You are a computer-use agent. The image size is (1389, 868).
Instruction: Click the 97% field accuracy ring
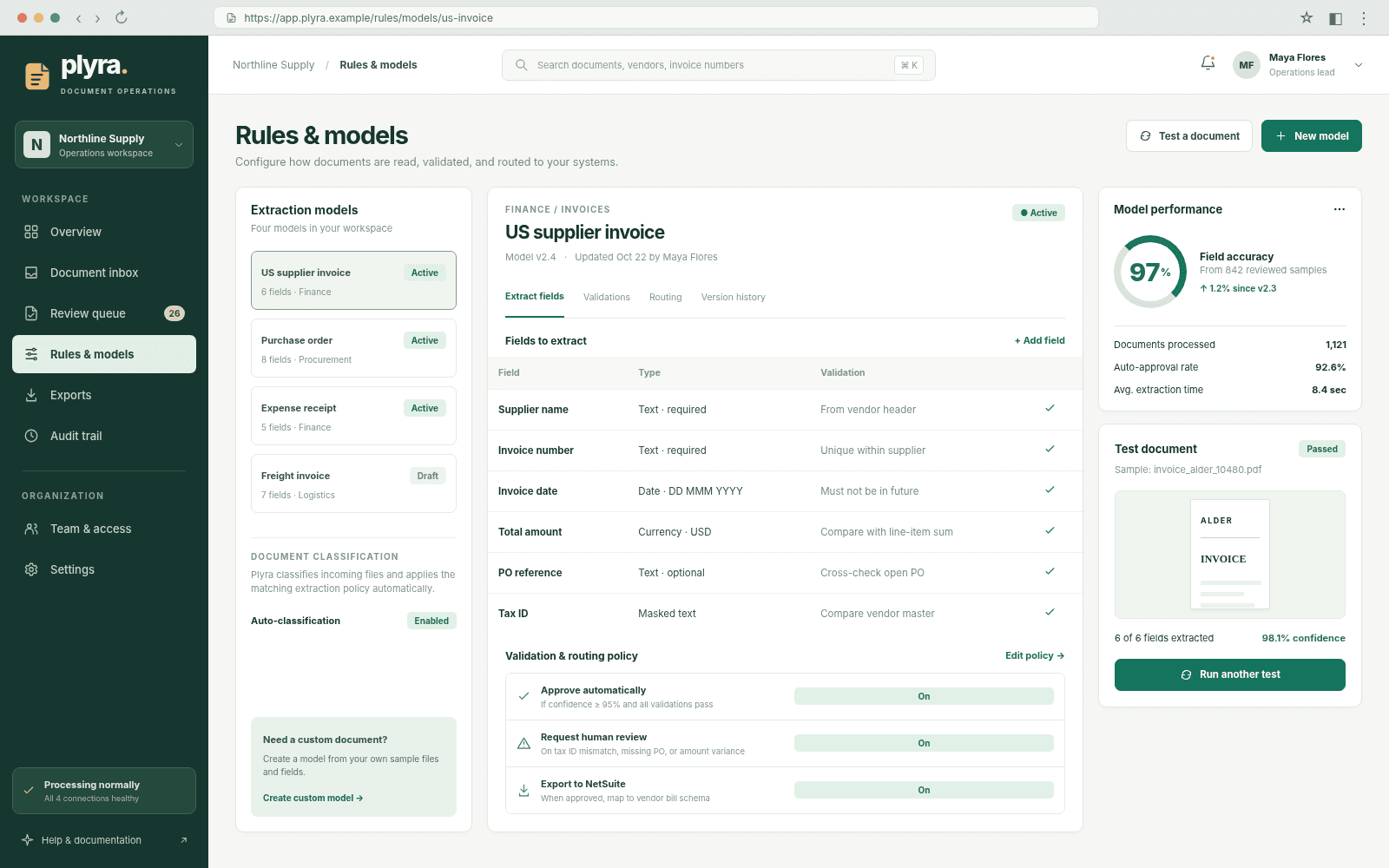click(1150, 272)
